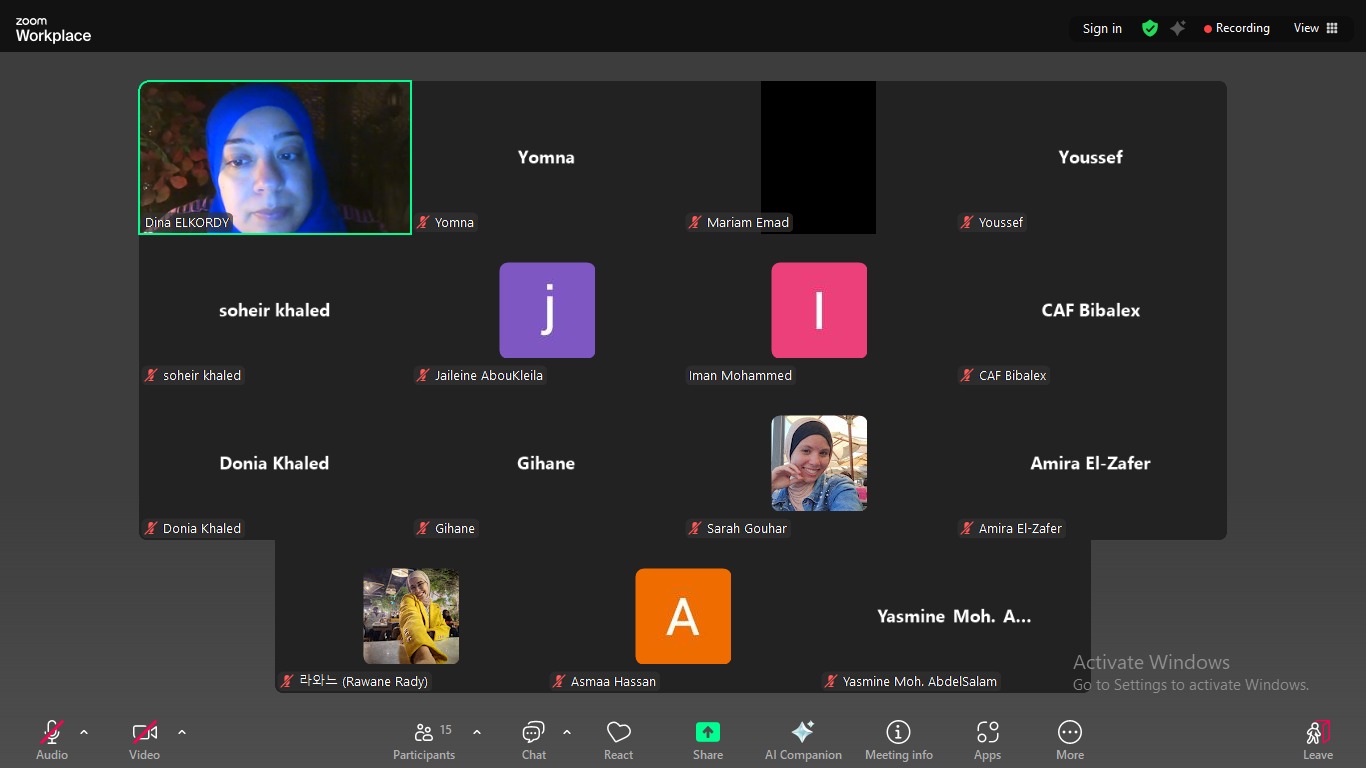Viewport: 1366px width, 768px height.
Task: Expand the audio settings arrow
Action: (84, 732)
